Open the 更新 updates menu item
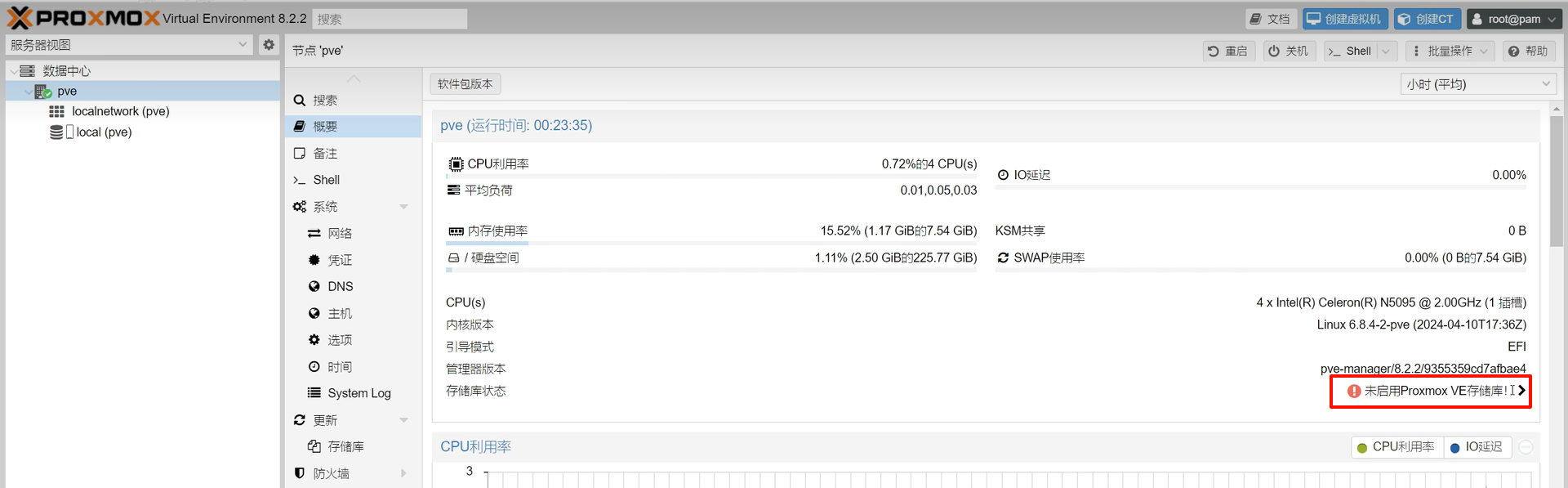The image size is (1568, 488). click(353, 420)
